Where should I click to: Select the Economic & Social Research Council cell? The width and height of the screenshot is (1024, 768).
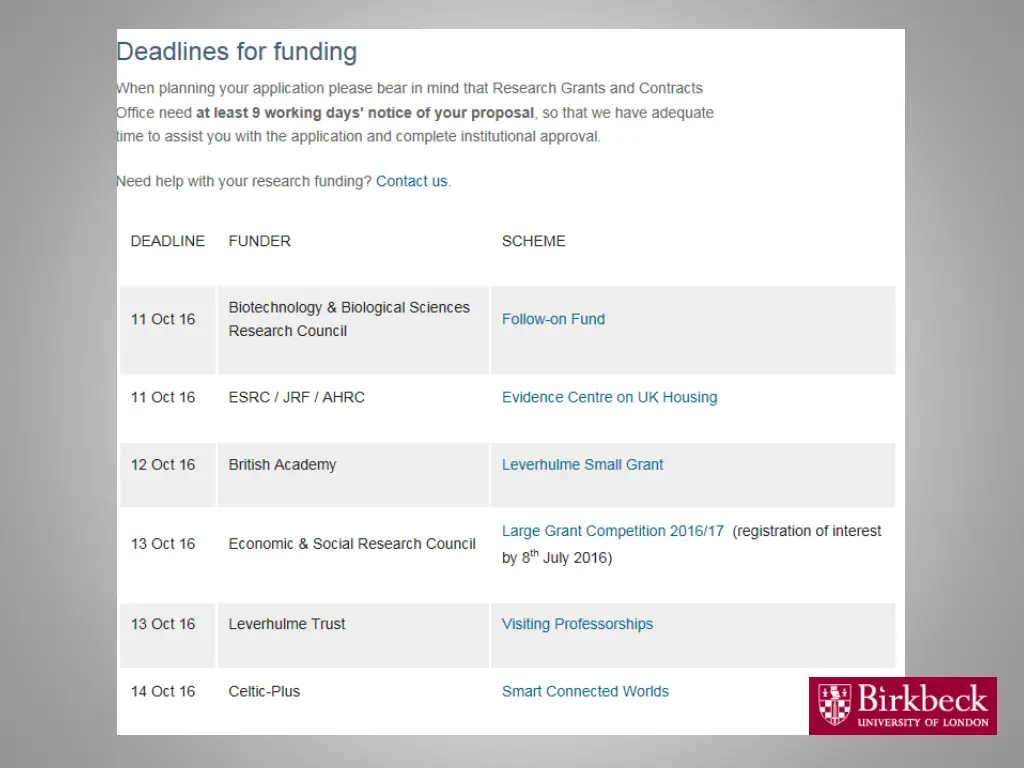(x=353, y=555)
